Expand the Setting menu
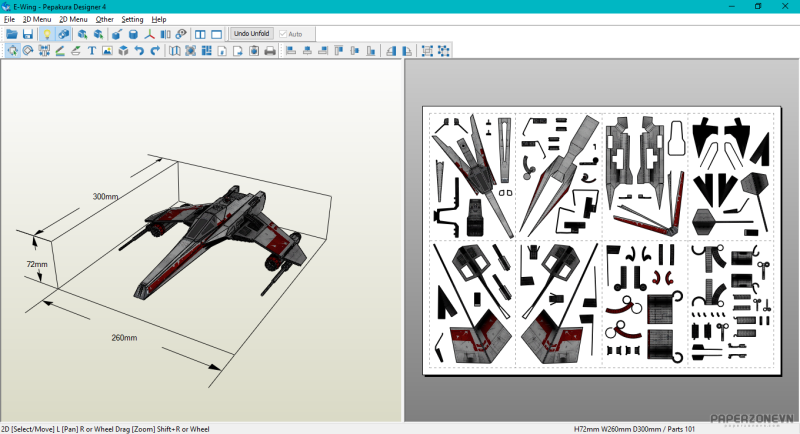 132,19
